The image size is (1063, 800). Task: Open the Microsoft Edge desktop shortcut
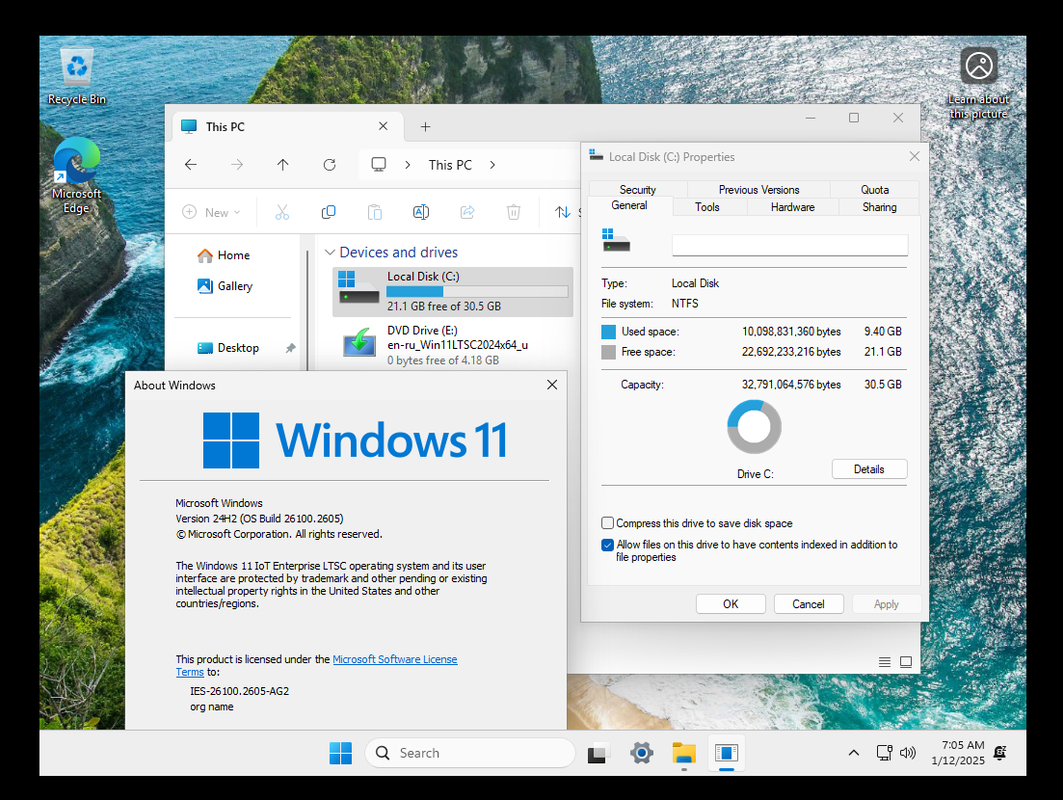pyautogui.click(x=77, y=176)
